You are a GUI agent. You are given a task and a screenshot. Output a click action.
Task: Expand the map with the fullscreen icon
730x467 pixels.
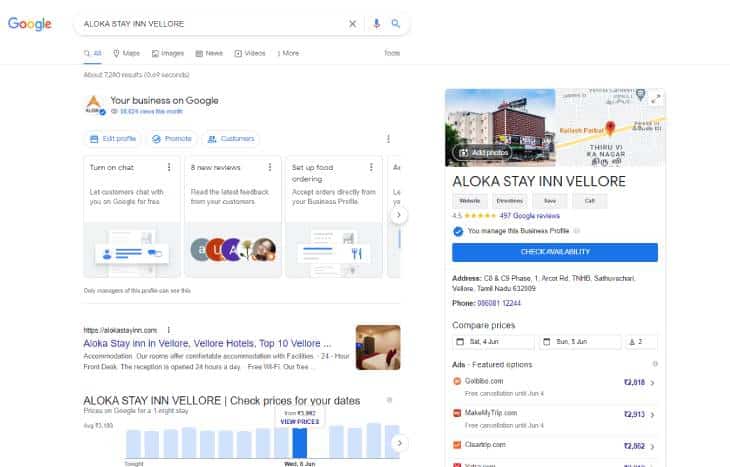click(656, 99)
